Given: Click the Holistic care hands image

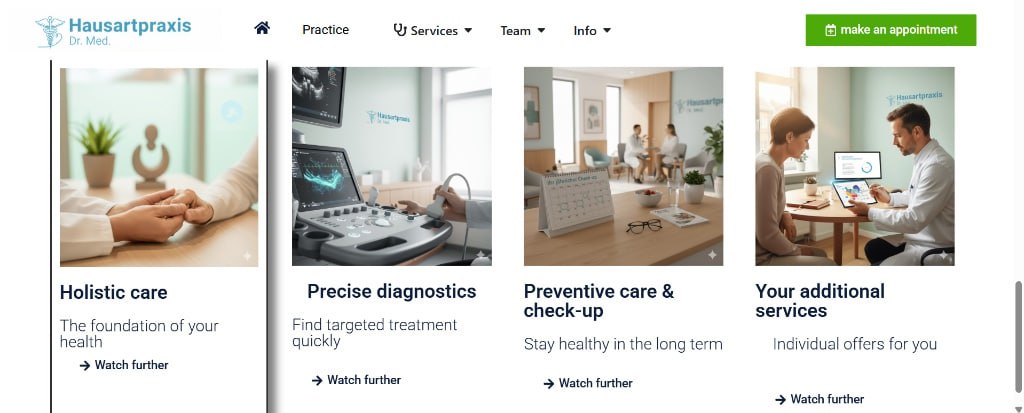Looking at the screenshot, I should point(159,167).
